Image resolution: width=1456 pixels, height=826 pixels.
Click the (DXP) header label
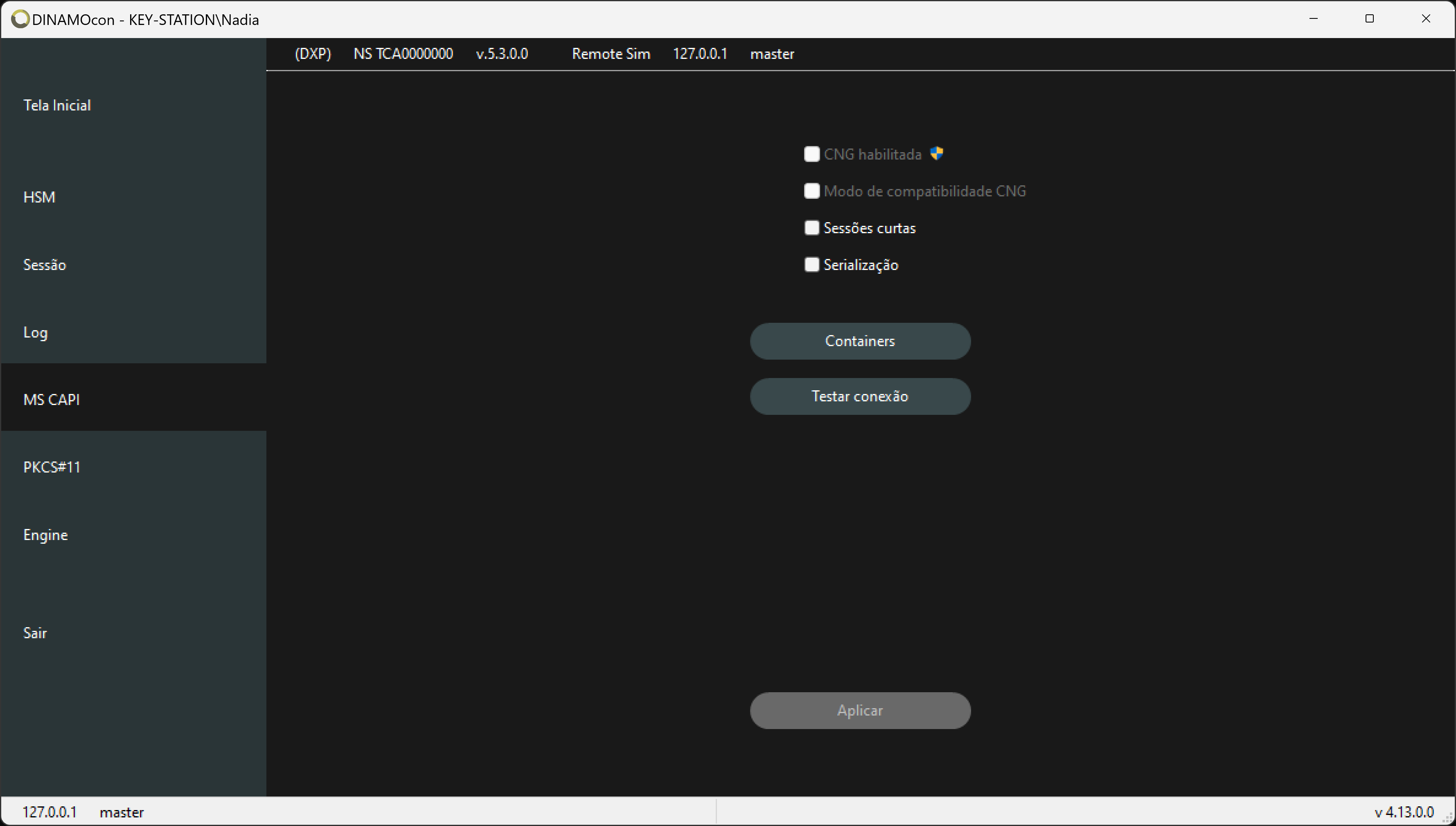click(313, 54)
